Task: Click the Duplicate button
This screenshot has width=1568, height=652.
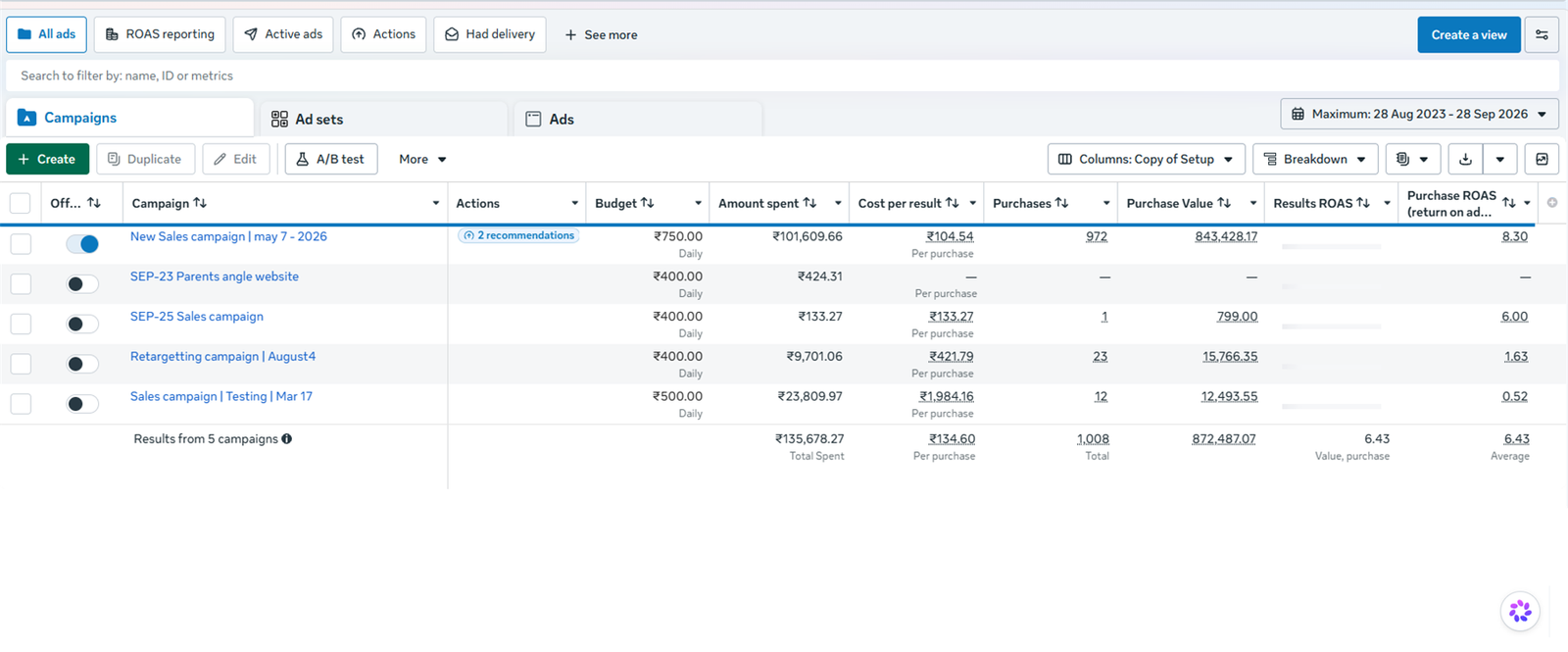Action: pos(145,159)
